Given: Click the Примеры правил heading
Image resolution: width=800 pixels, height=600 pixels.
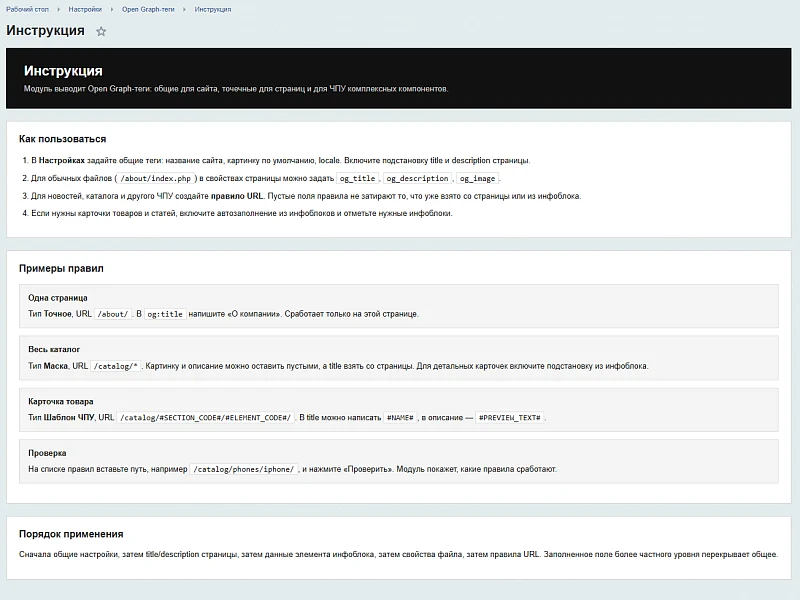Looking at the screenshot, I should (61, 268).
